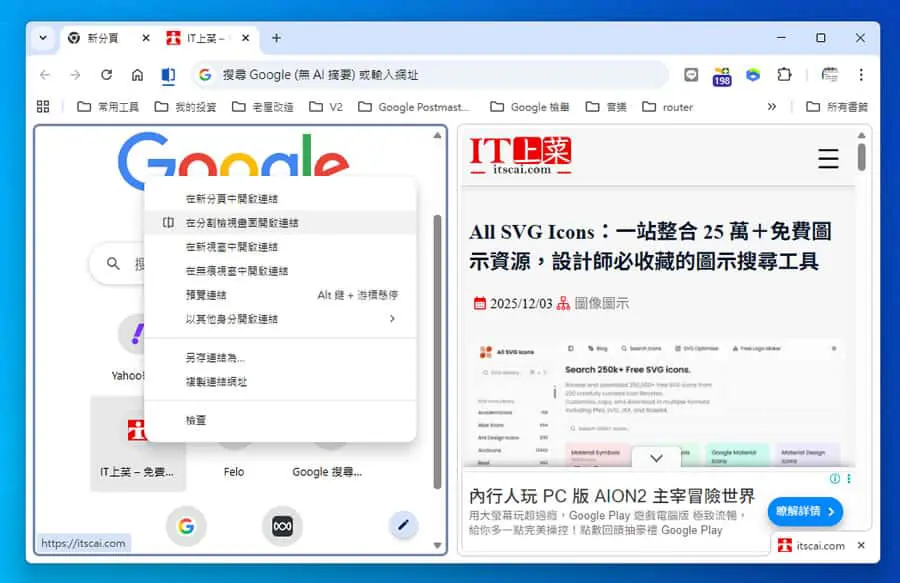This screenshot has height=583, width=900.
Task: Go to home page icon
Action: coord(137,75)
